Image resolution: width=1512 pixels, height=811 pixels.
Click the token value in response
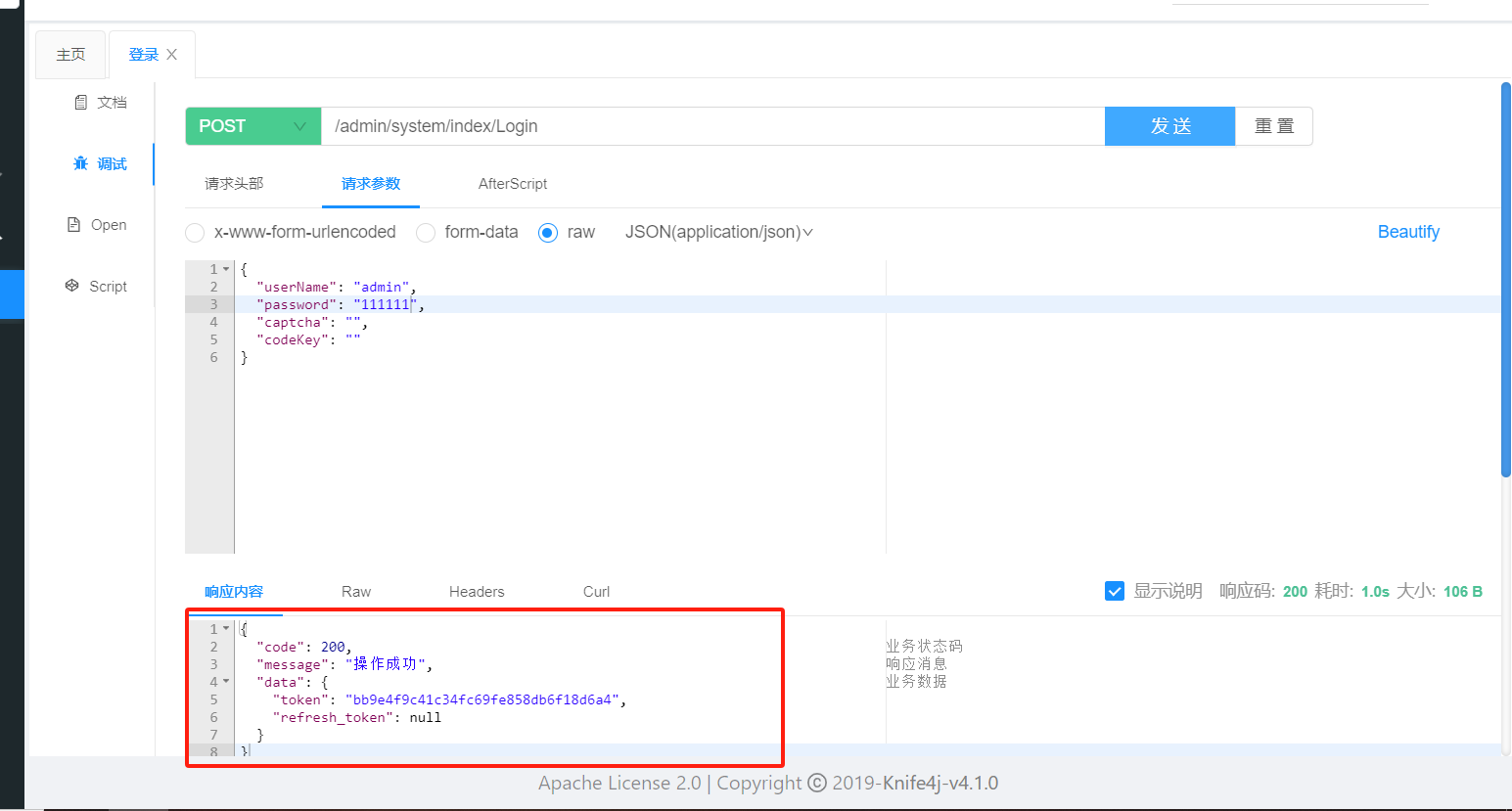[x=483, y=699]
